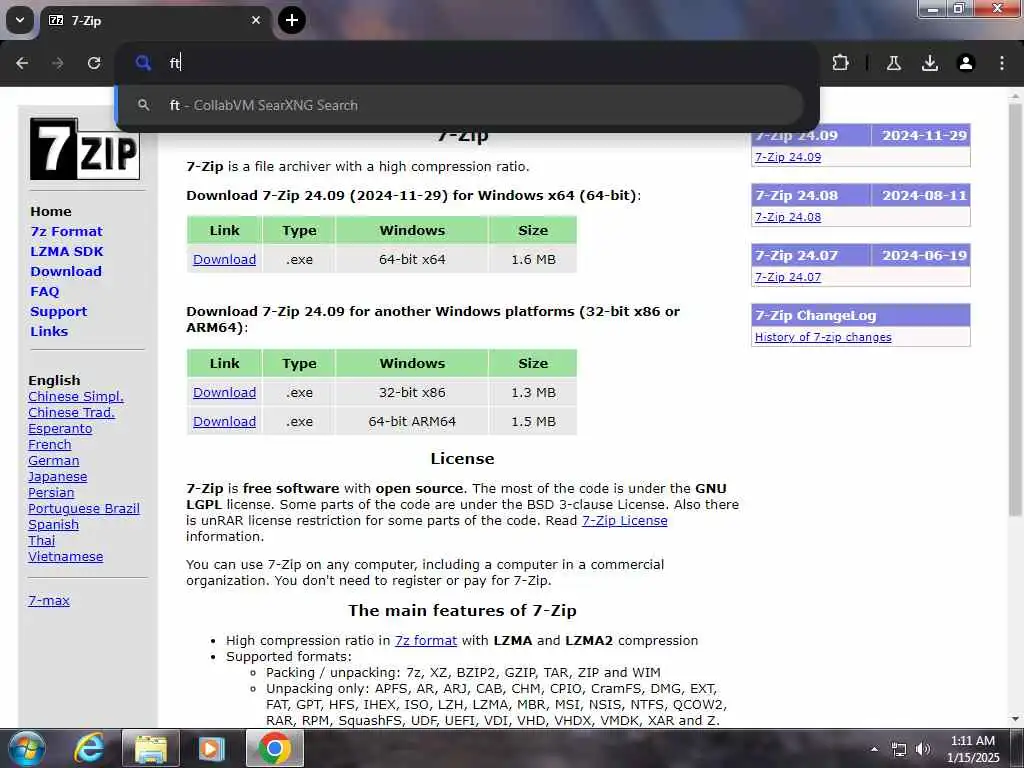The width and height of the screenshot is (1024, 768).
Task: Click the Chrome taskbar icon
Action: 274,748
